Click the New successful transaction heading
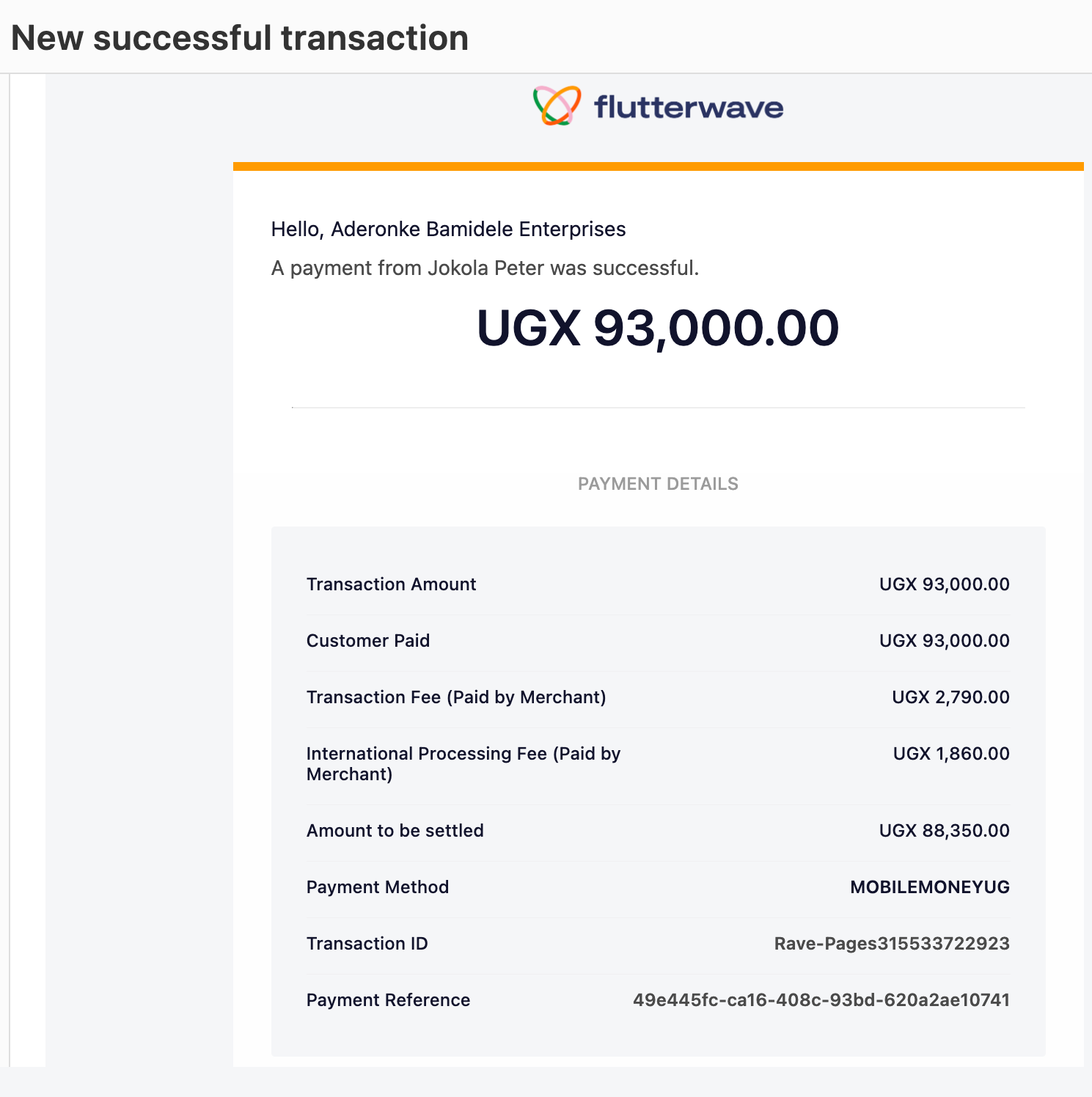This screenshot has height=1097, width=1092. pyautogui.click(x=240, y=37)
